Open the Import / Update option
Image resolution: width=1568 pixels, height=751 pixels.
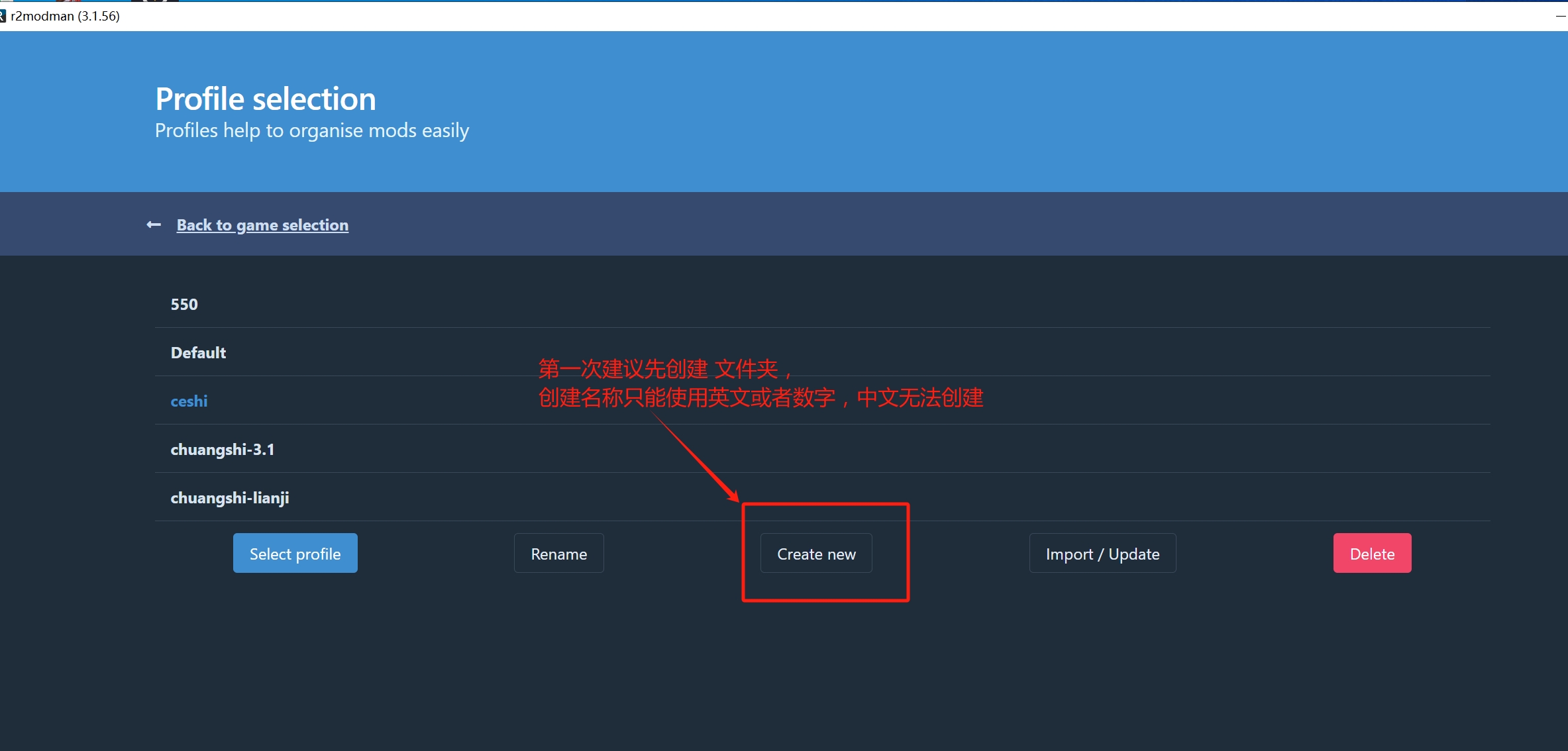(x=1102, y=554)
